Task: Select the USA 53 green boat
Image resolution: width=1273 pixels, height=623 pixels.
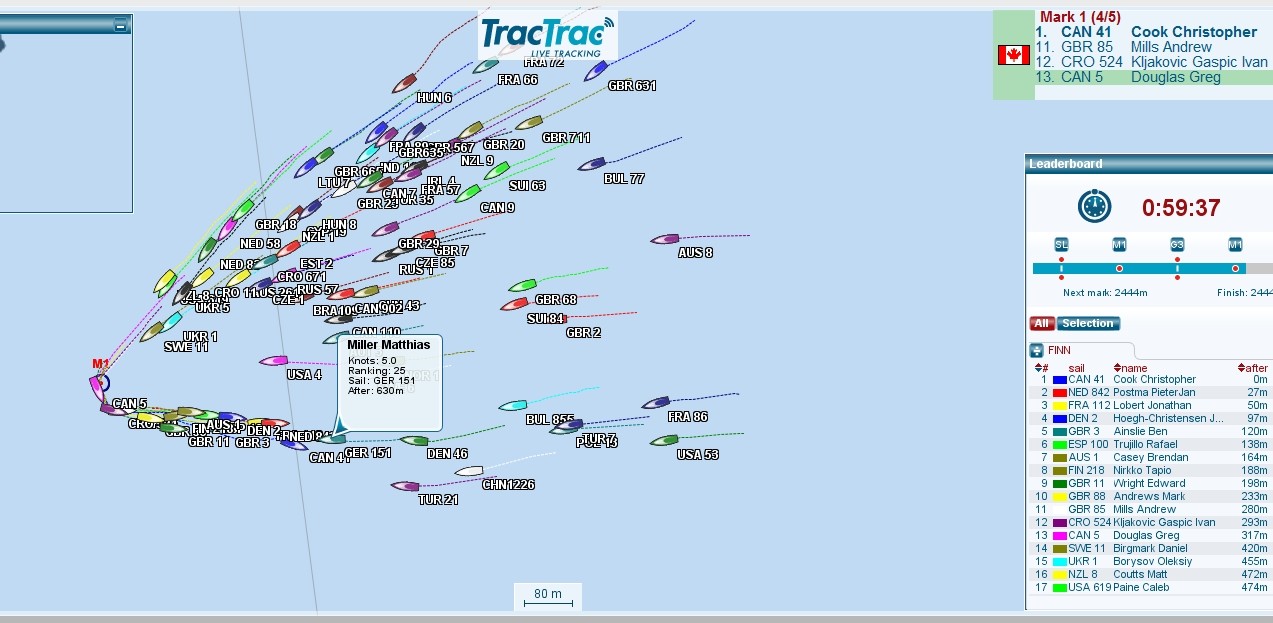Action: (x=665, y=441)
